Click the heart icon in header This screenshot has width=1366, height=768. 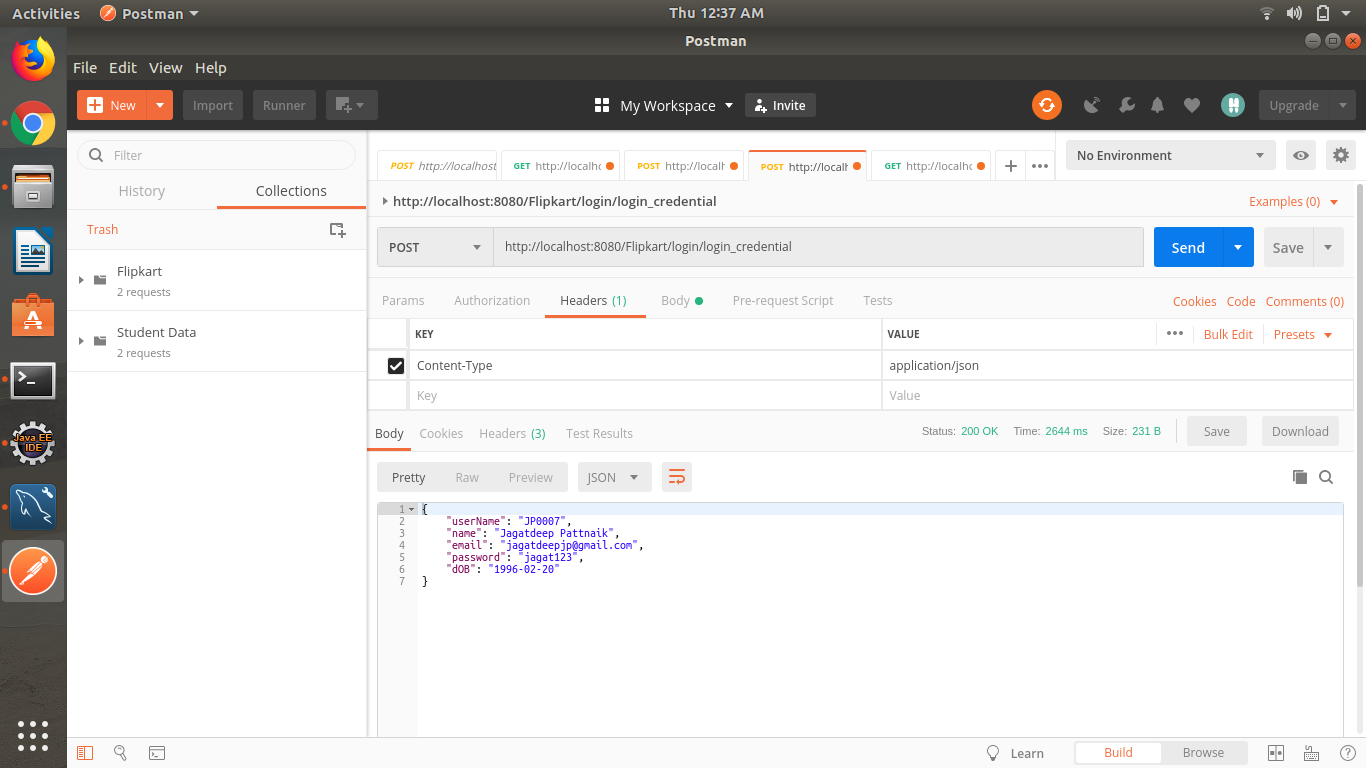[x=1191, y=105]
